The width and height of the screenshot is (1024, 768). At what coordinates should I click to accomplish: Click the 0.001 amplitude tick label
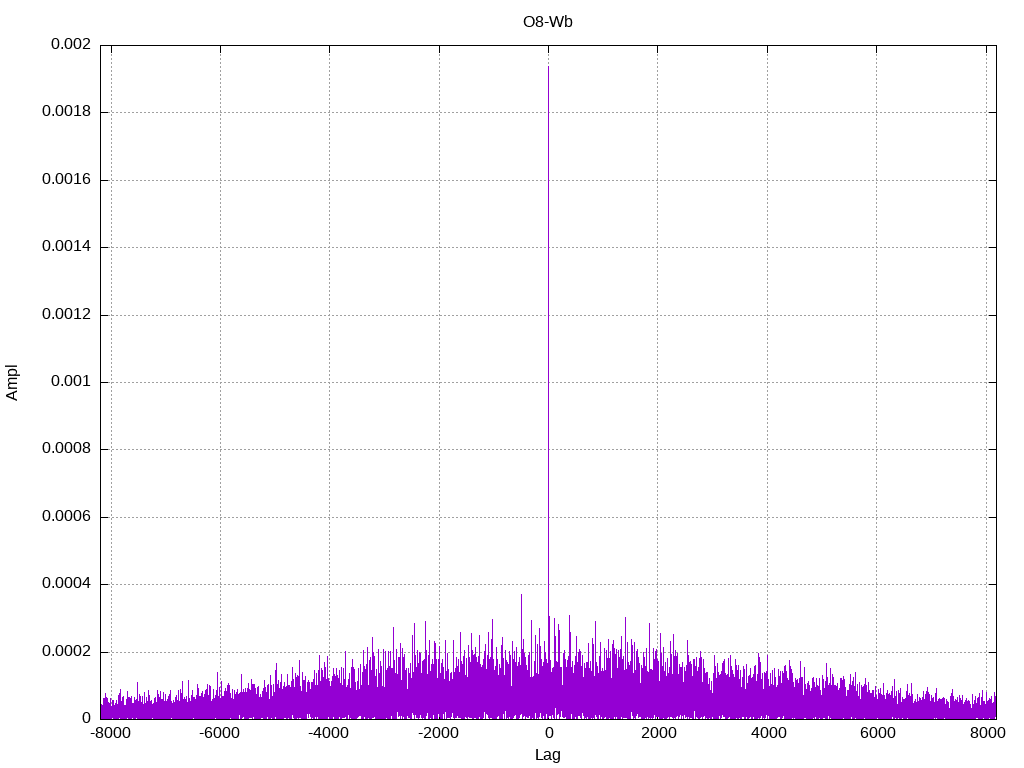coord(70,382)
